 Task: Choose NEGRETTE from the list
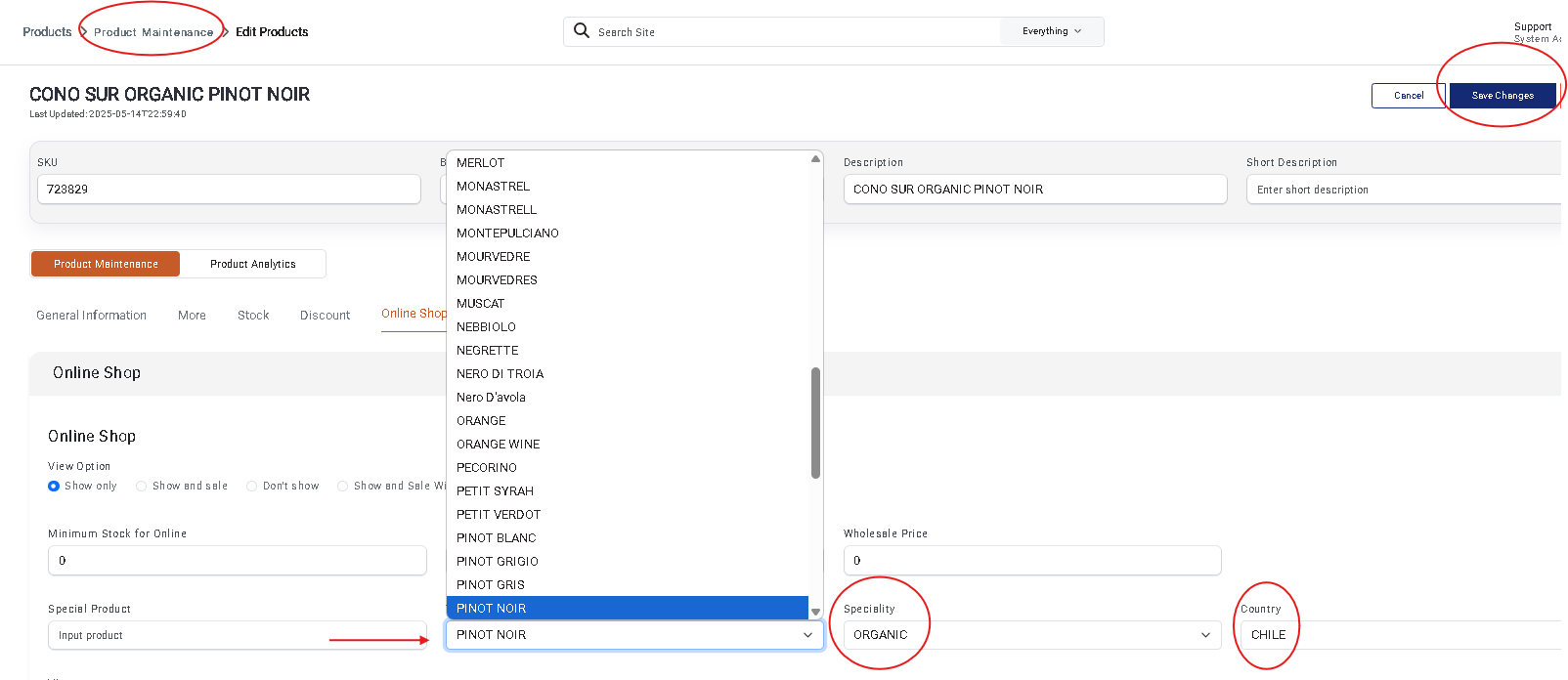coord(628,351)
